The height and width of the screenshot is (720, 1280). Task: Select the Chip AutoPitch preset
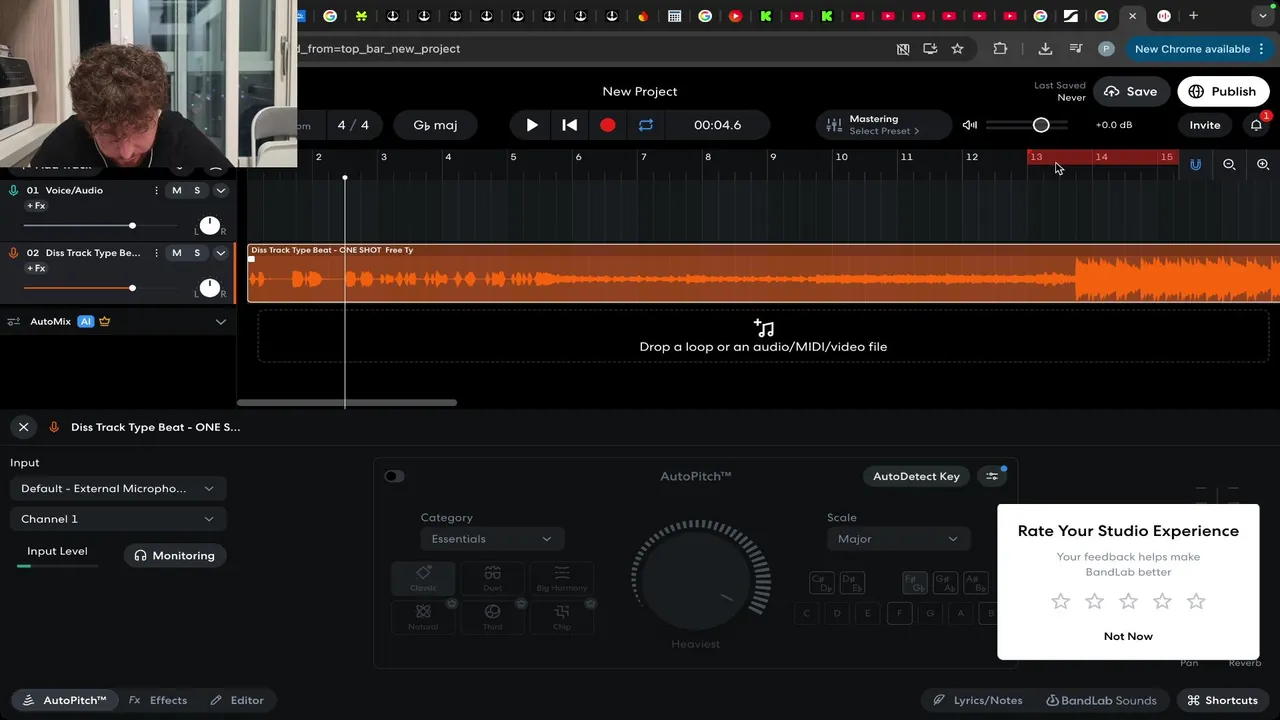tap(562, 617)
